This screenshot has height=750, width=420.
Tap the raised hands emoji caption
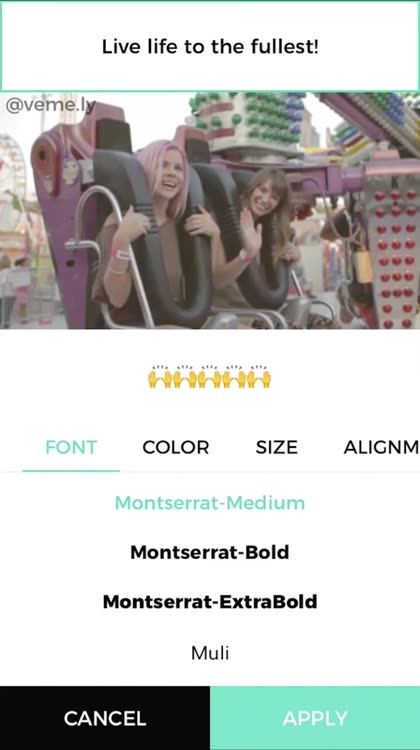[x=210, y=377]
